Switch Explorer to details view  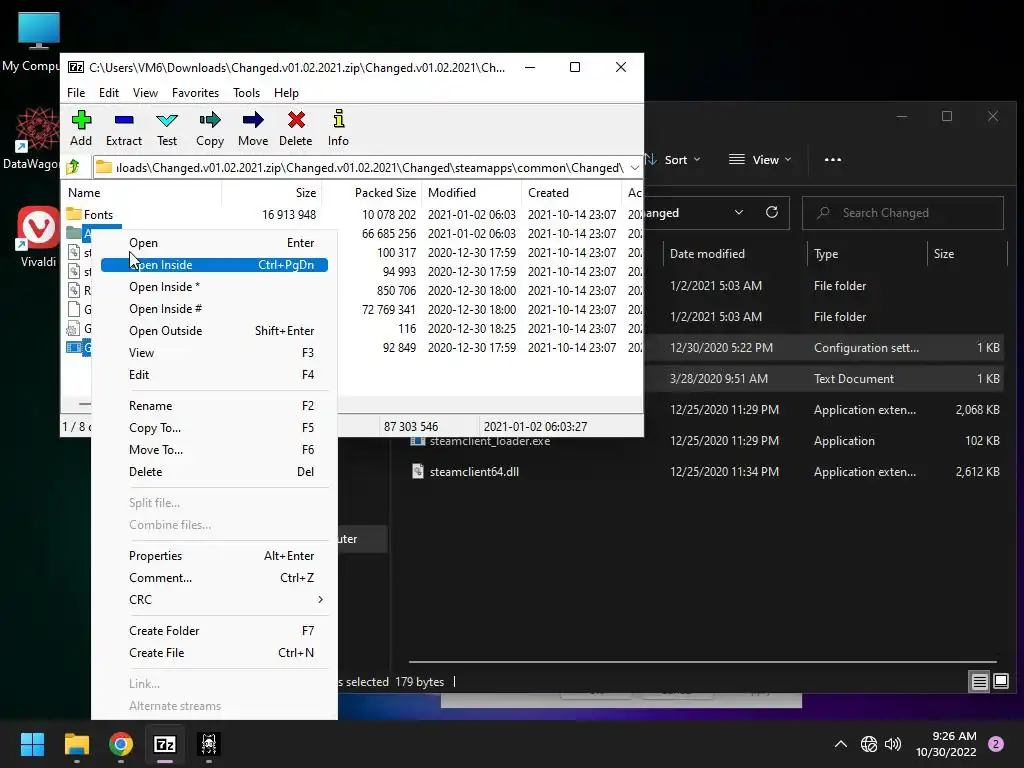[x=979, y=682]
